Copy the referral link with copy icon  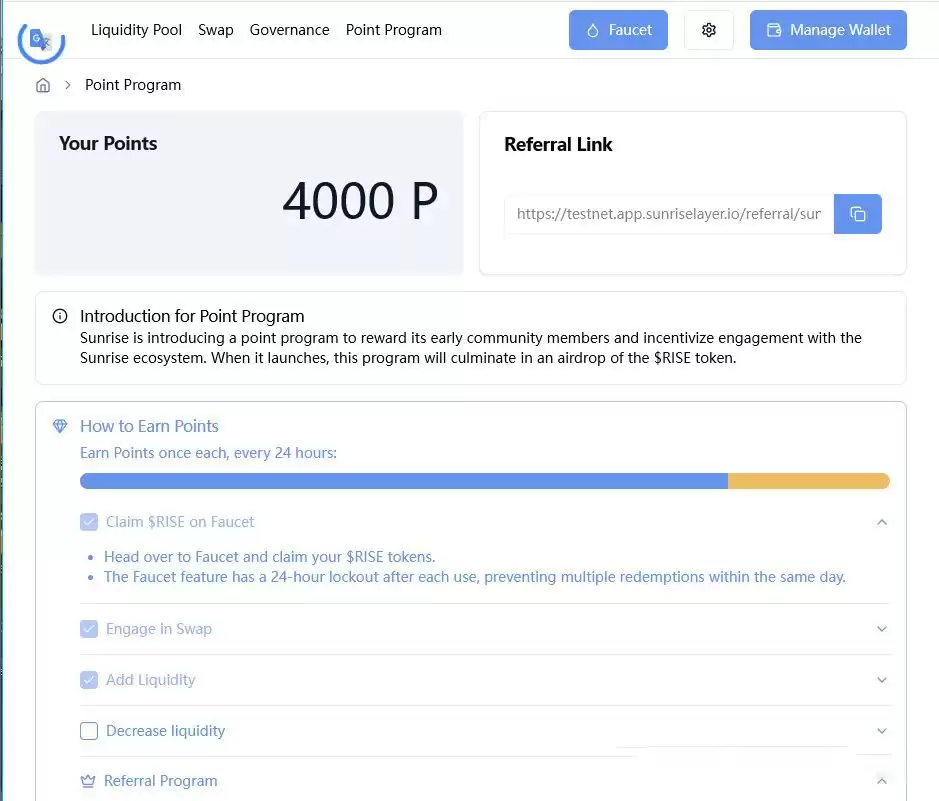857,214
